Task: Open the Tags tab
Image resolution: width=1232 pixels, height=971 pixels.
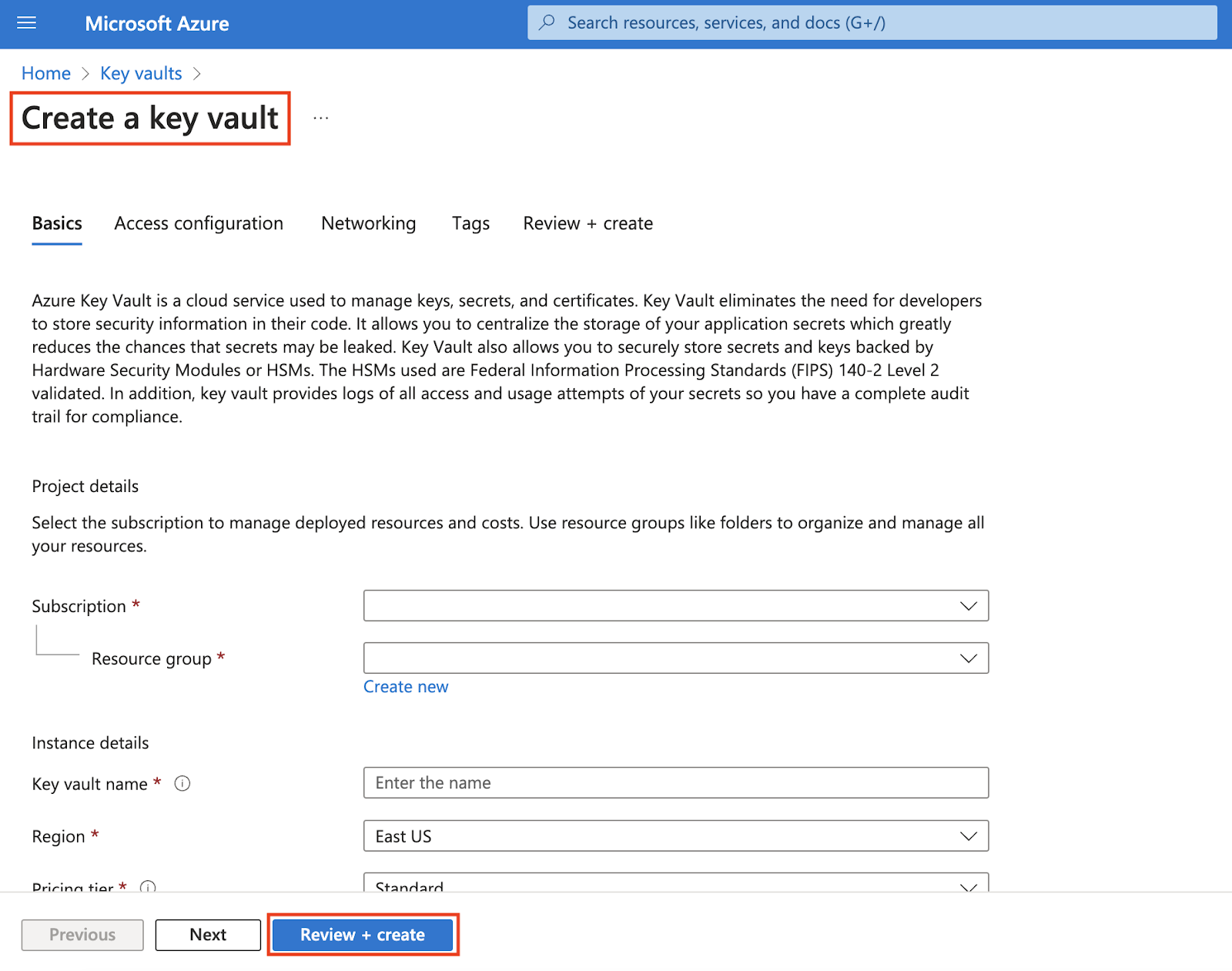Action: click(x=471, y=223)
